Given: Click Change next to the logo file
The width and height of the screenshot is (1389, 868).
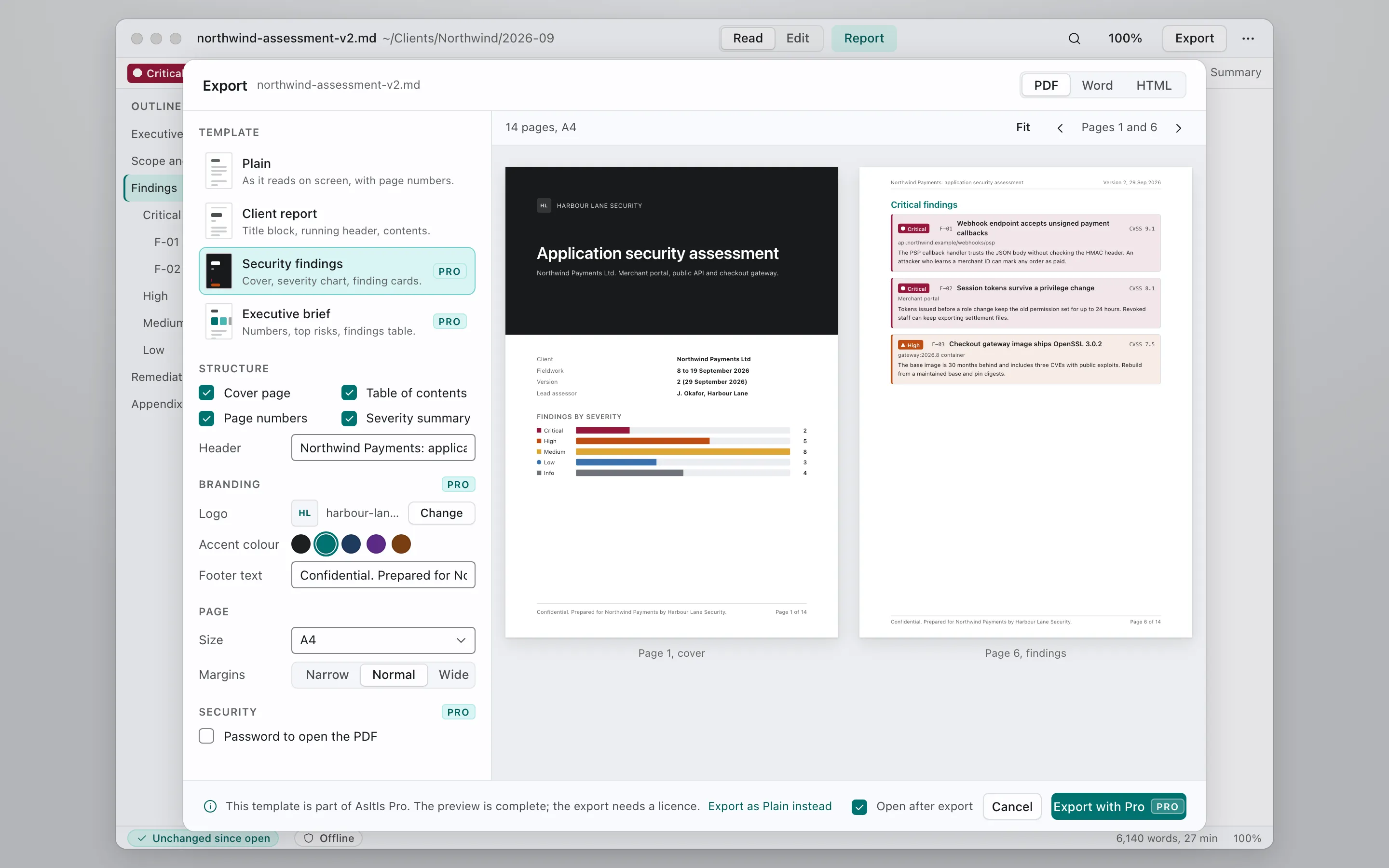Looking at the screenshot, I should (441, 513).
